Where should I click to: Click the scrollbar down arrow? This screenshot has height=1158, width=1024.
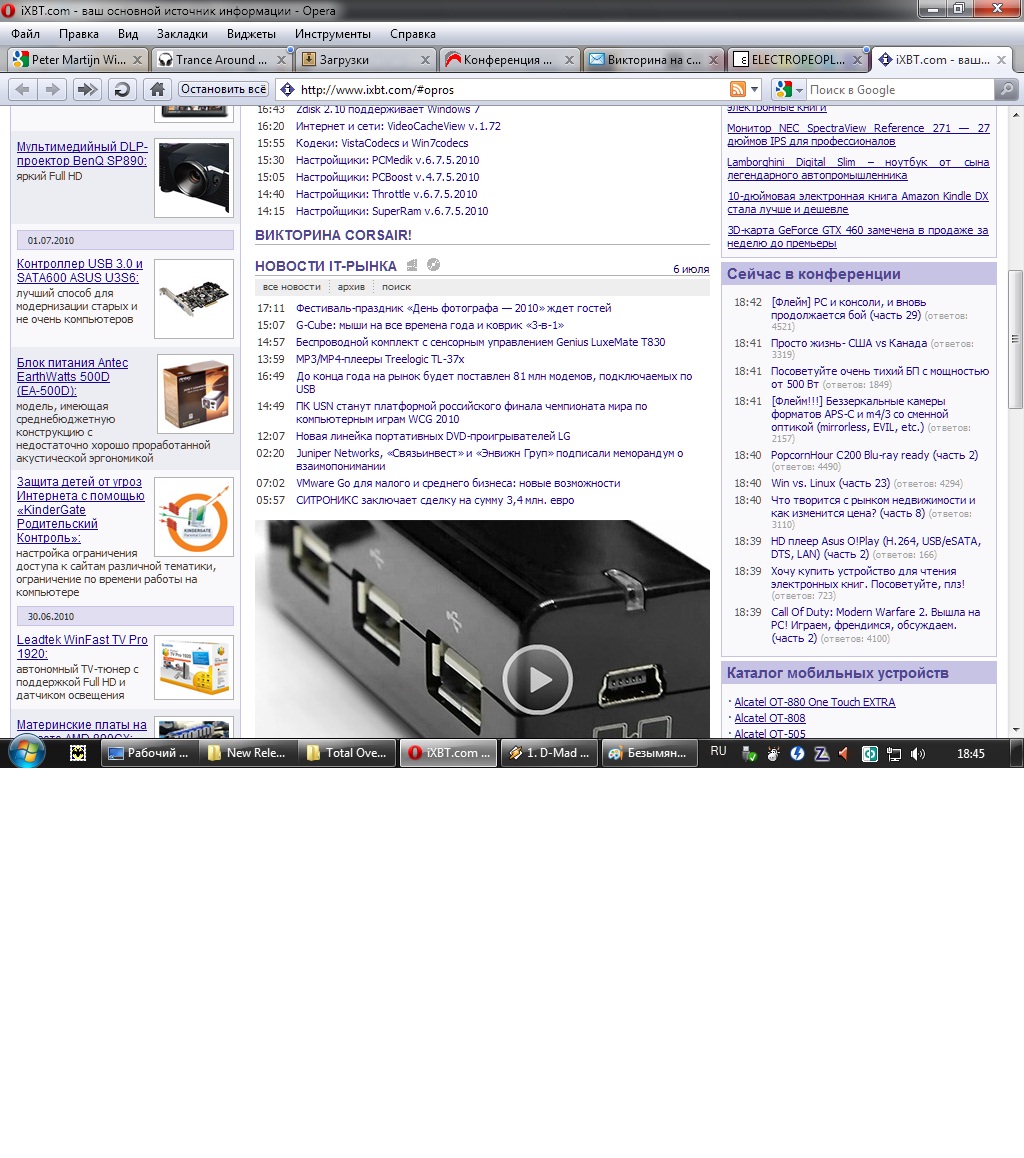pos(1016,730)
